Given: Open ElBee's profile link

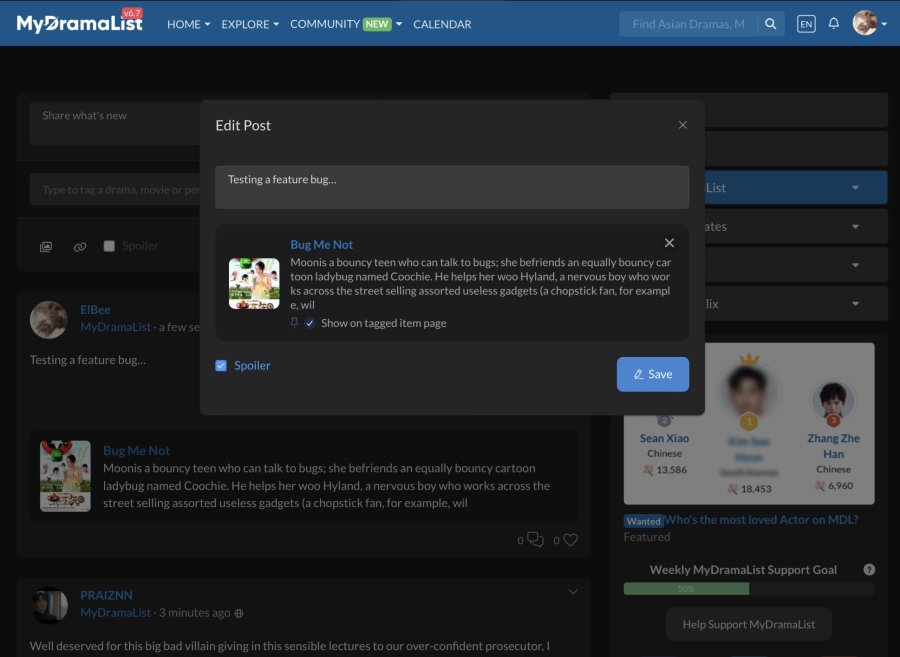Looking at the screenshot, I should (95, 309).
